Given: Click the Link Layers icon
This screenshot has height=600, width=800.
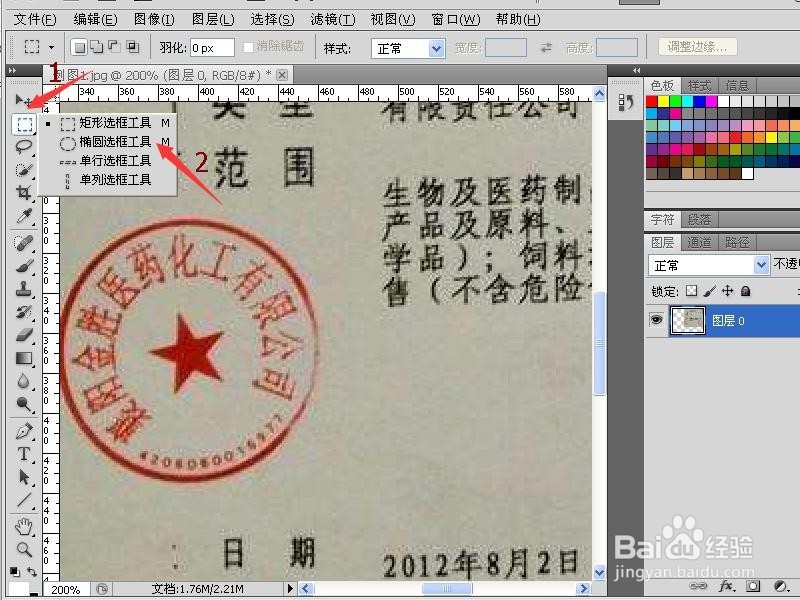Looking at the screenshot, I should tap(698, 586).
